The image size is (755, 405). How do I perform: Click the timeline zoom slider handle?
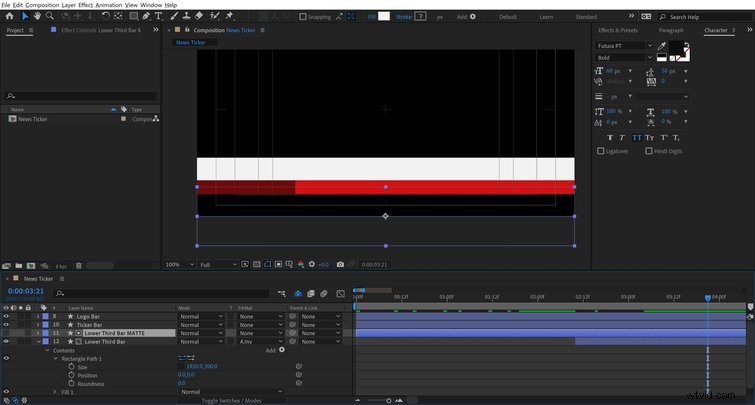point(389,401)
